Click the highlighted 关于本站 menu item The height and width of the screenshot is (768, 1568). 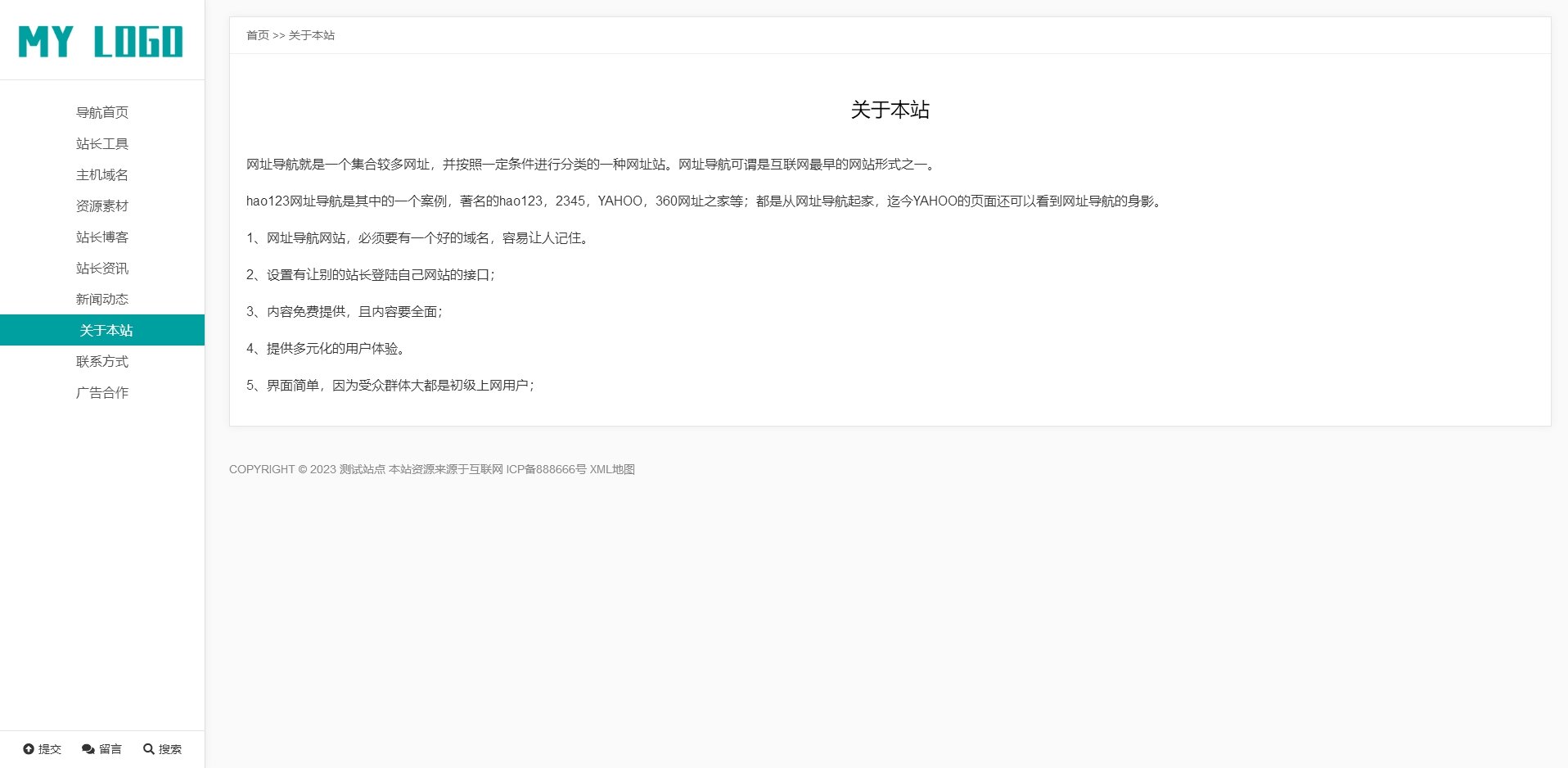coord(105,330)
